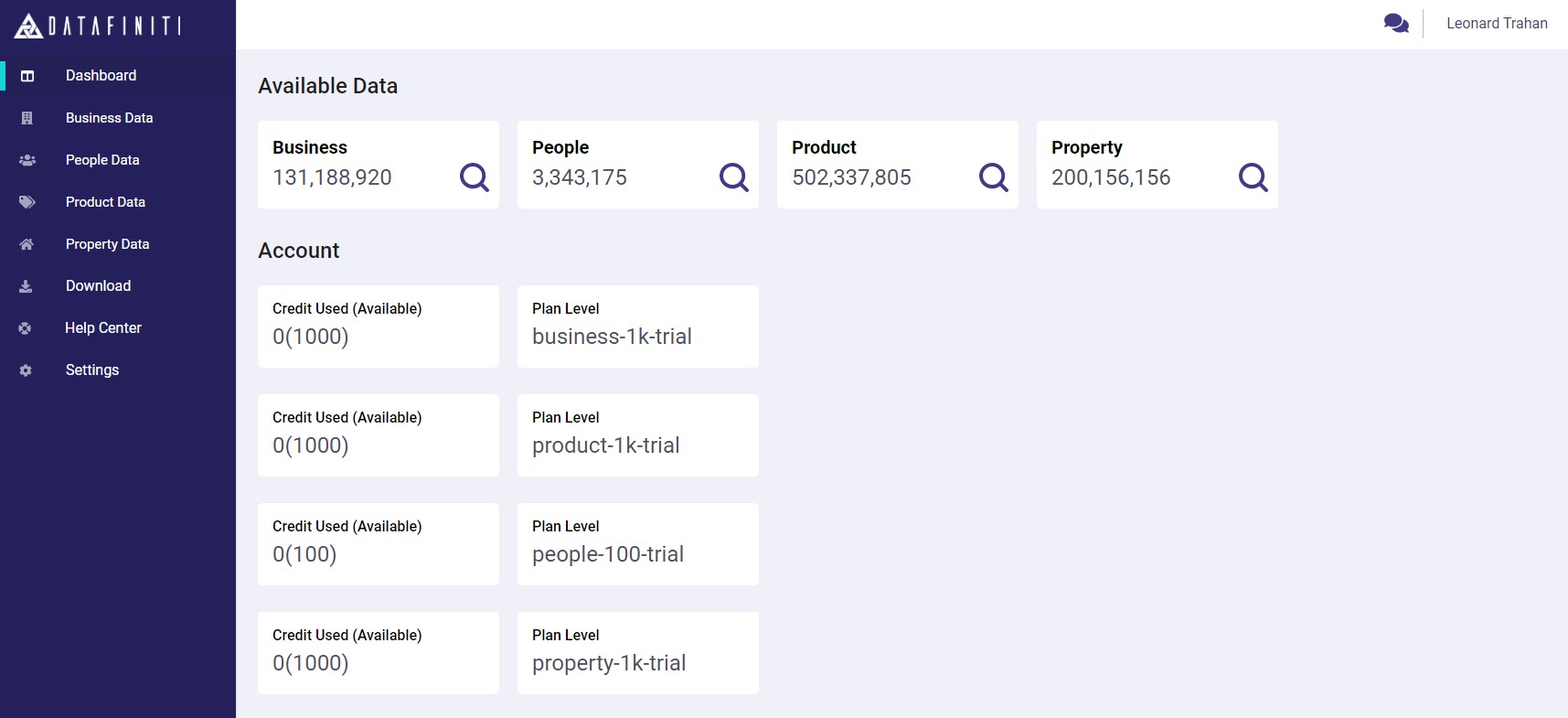Viewport: 1568px width, 718px height.
Task: Open the Leonard Trahan user menu
Action: pyautogui.click(x=1497, y=24)
